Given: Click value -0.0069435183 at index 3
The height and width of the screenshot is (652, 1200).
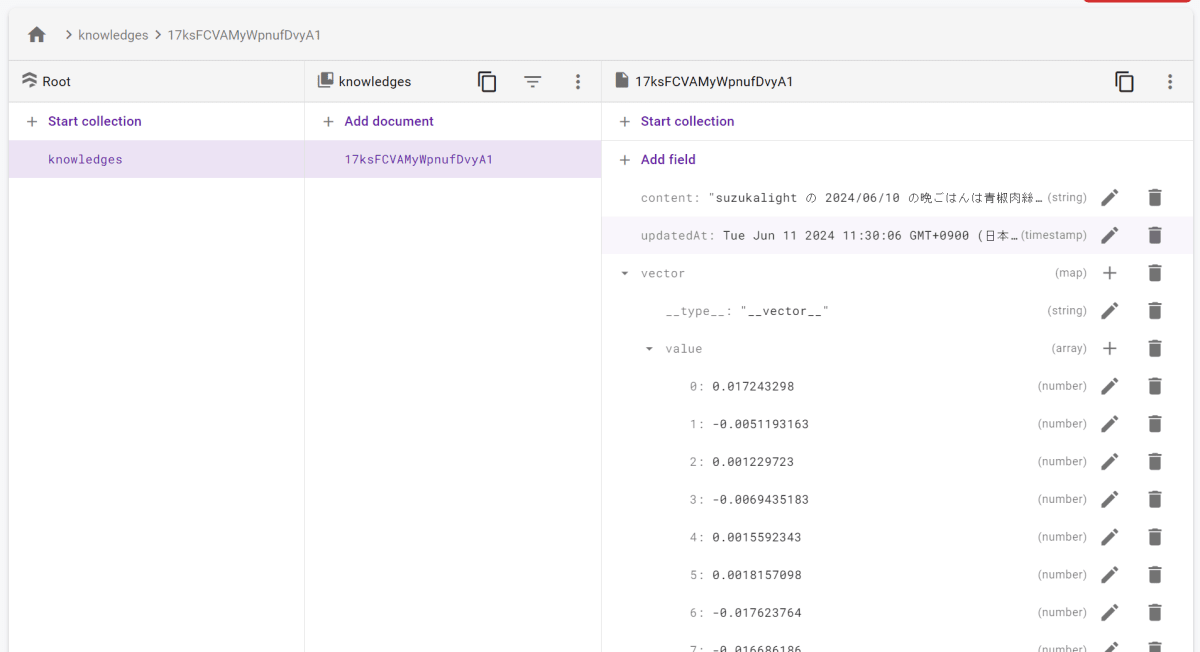Looking at the screenshot, I should coord(761,499).
